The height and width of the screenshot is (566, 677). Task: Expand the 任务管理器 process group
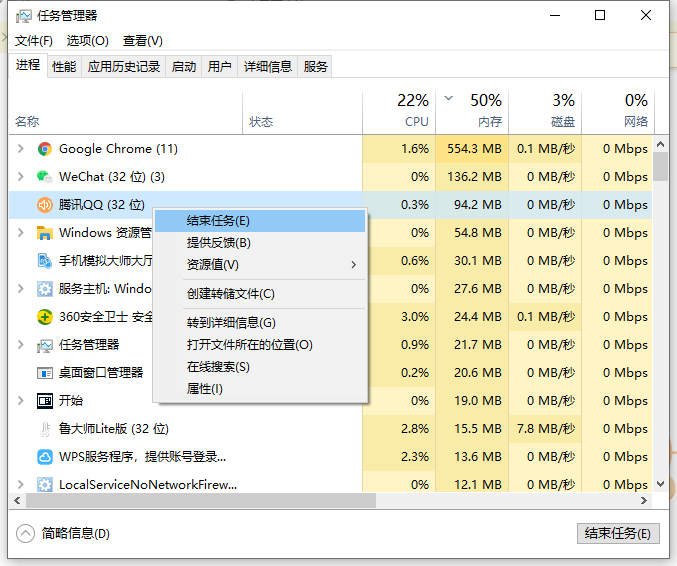tap(20, 345)
